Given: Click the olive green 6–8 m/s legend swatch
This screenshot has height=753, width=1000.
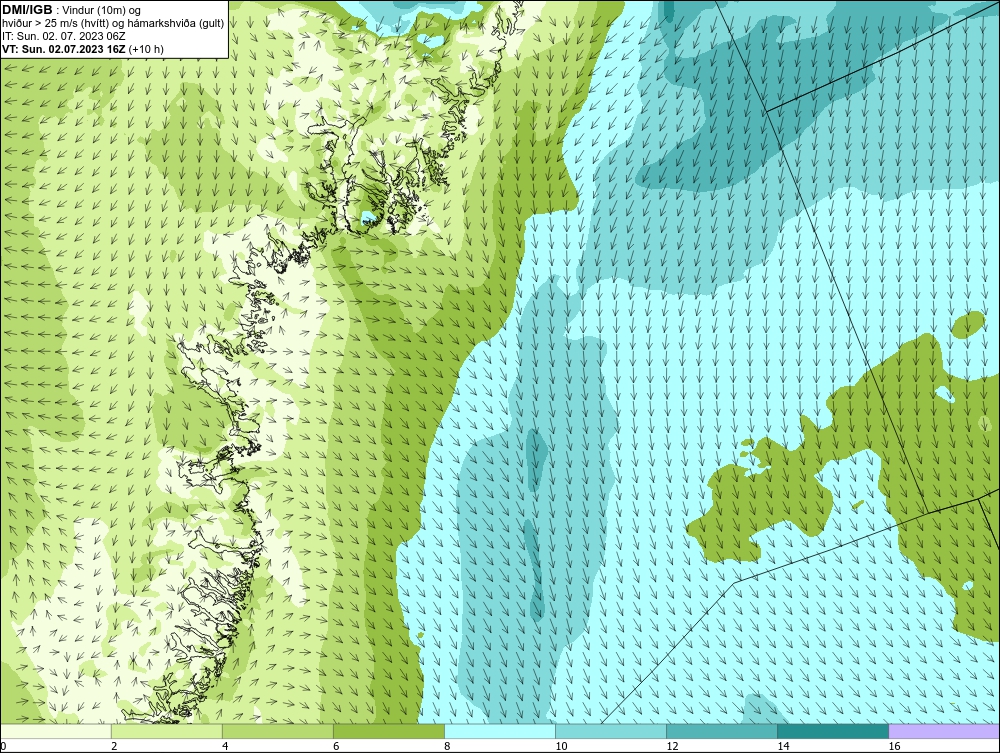Looking at the screenshot, I should pyautogui.click(x=389, y=731).
